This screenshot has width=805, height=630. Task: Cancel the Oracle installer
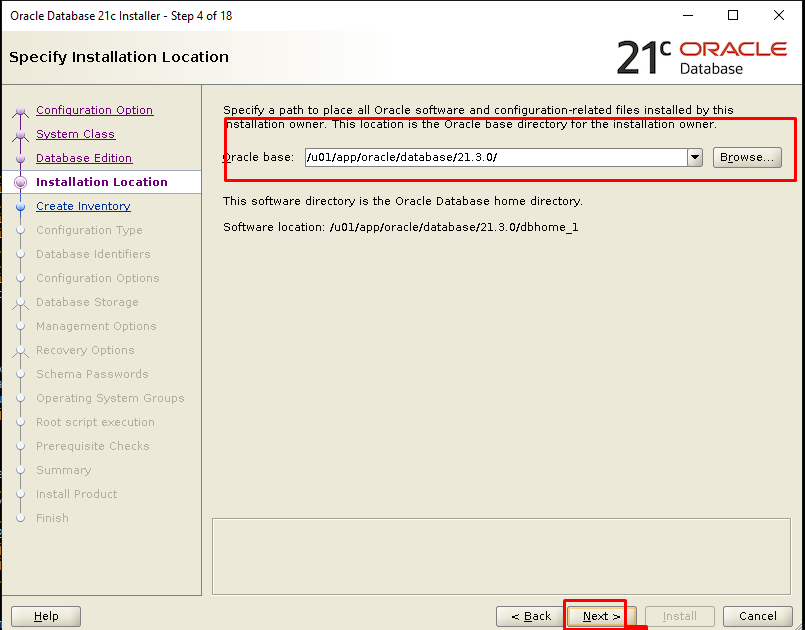pos(757,616)
